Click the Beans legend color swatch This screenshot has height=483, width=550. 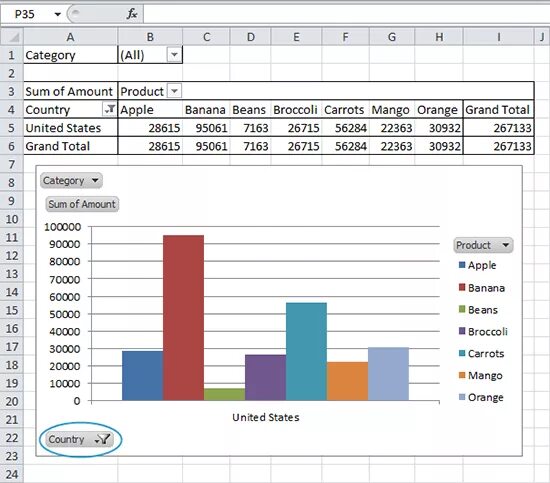[462, 309]
